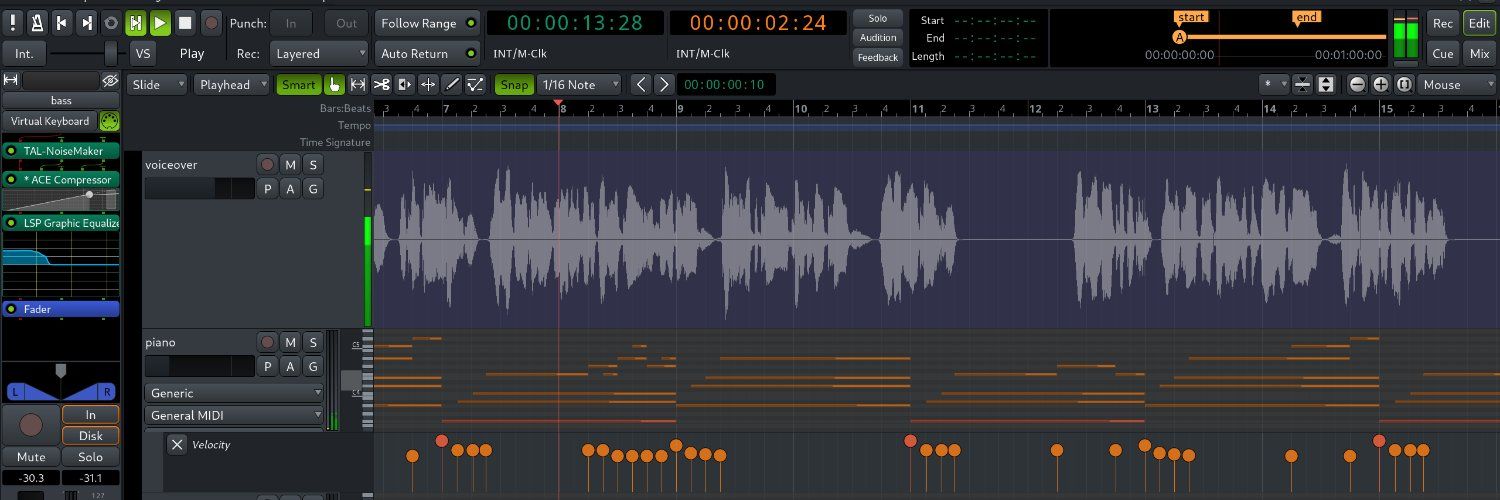Close the Velocity automation lane

point(177,445)
